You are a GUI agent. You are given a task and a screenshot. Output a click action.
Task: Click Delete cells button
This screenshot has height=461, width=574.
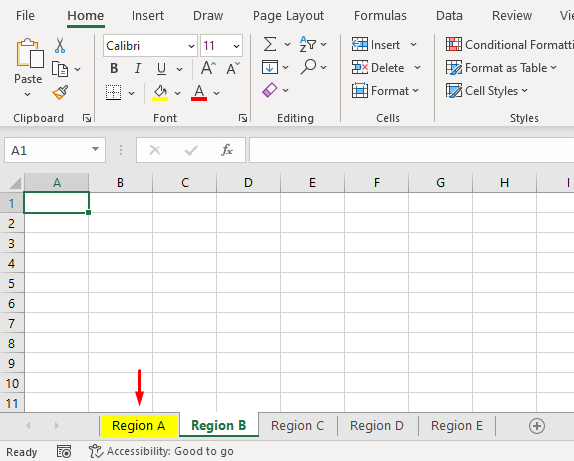tap(378, 68)
